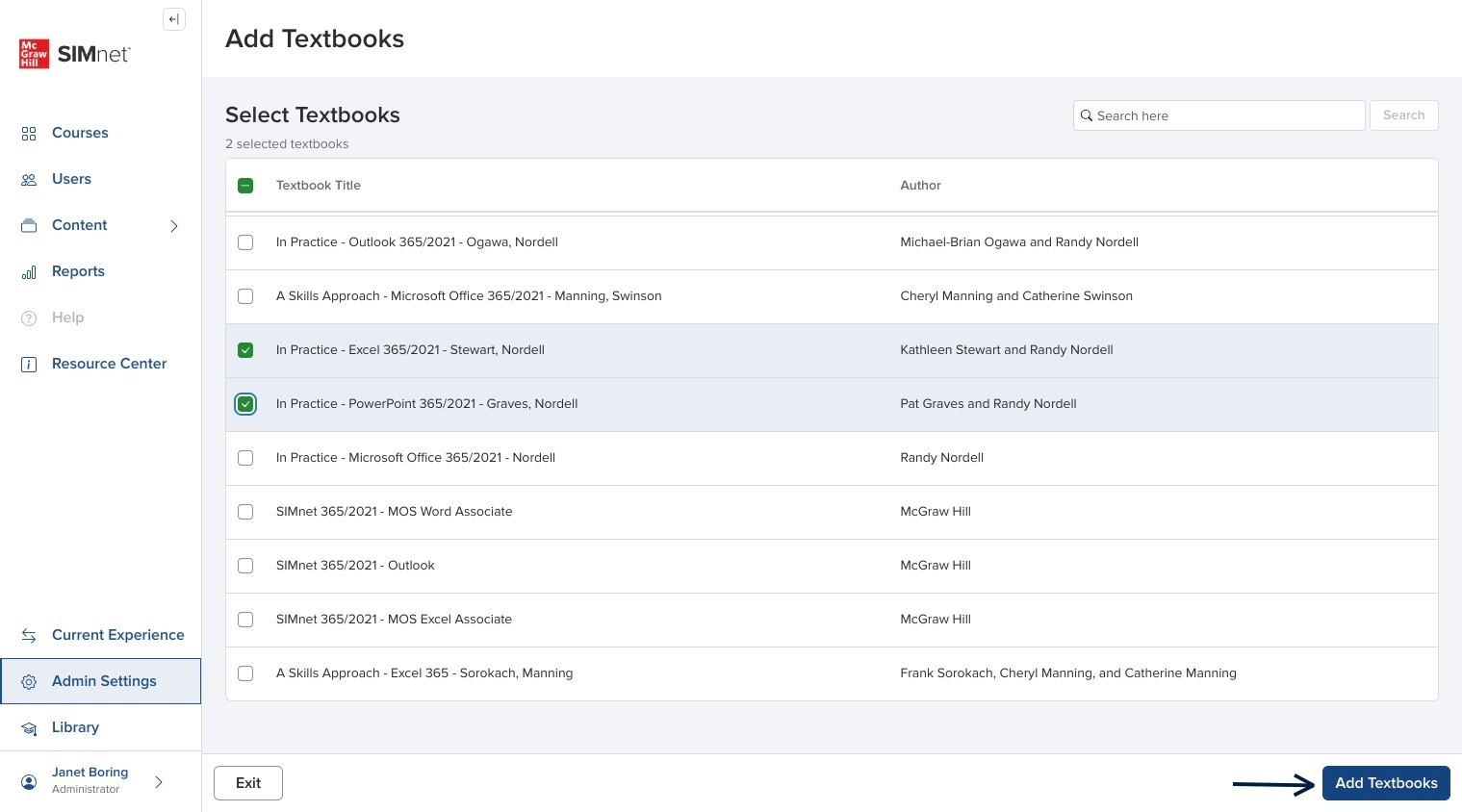Viewport: 1462px width, 812px height.
Task: Check In Practice Outlook 365/2021 textbook
Action: 245,242
